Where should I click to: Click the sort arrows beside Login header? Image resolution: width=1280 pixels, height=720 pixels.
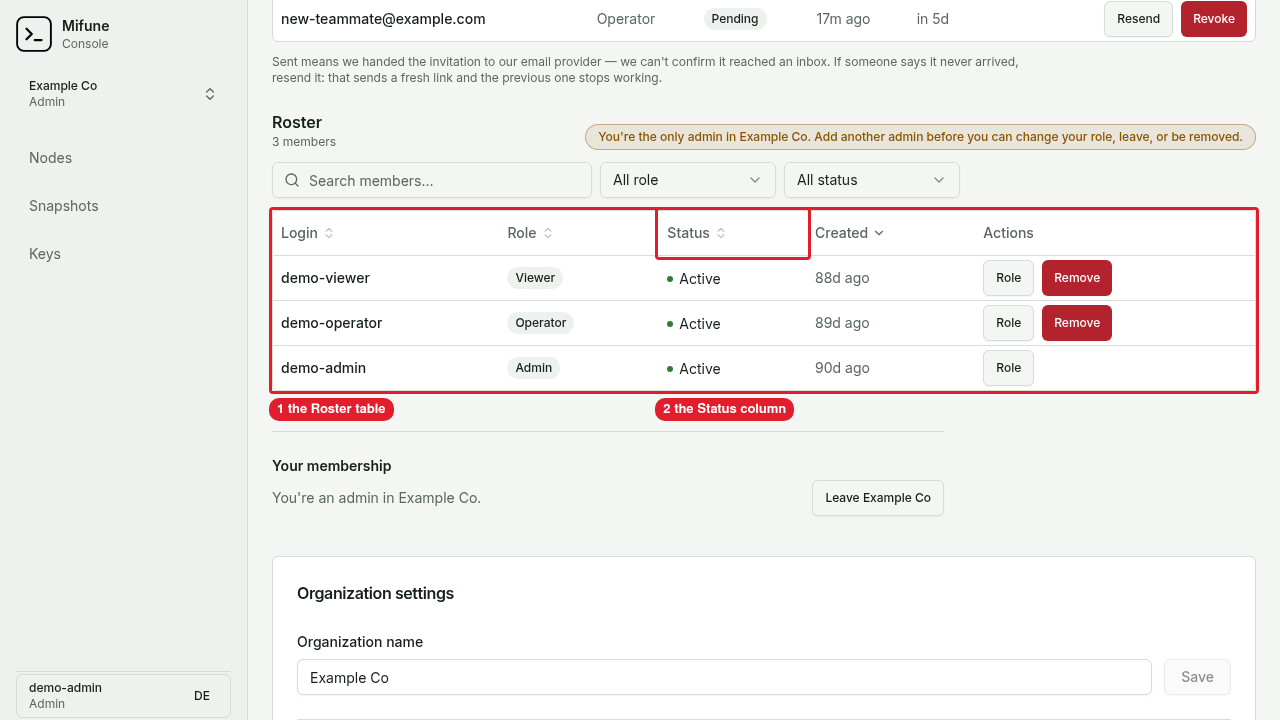329,233
